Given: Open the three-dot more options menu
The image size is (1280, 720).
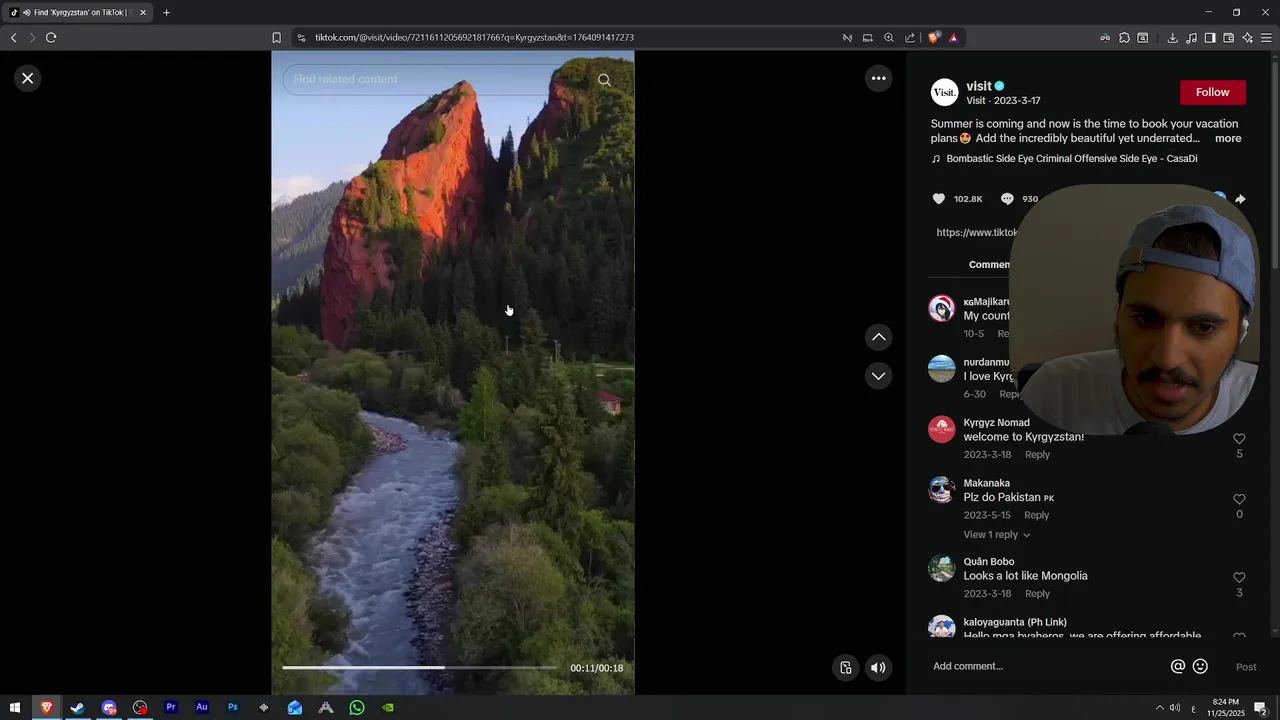Looking at the screenshot, I should (x=878, y=78).
